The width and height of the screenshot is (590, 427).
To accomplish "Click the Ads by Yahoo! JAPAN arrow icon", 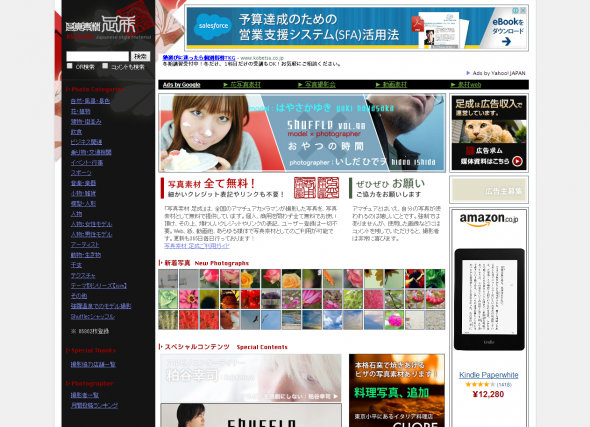I will 468,73.
